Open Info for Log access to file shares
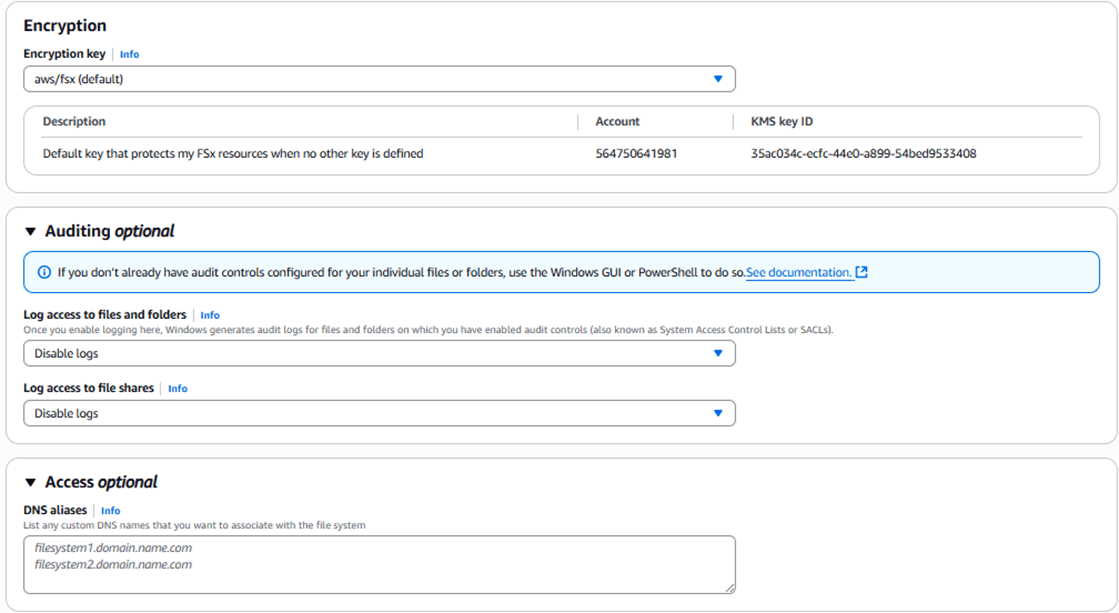Screen dimensions: 1119x613 (x=177, y=388)
